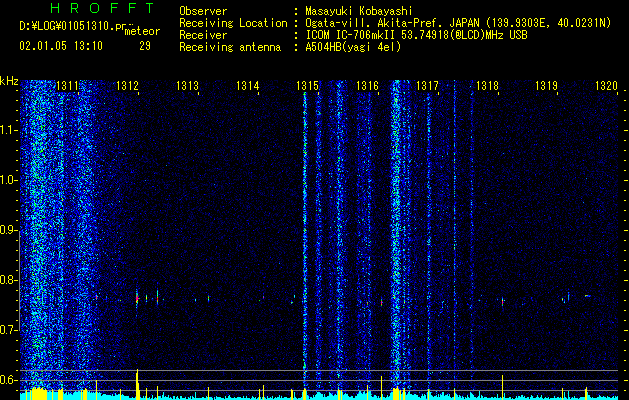Click the 1314 time marker
Image resolution: width=629 pixels, height=400 pixels.
[247, 85]
